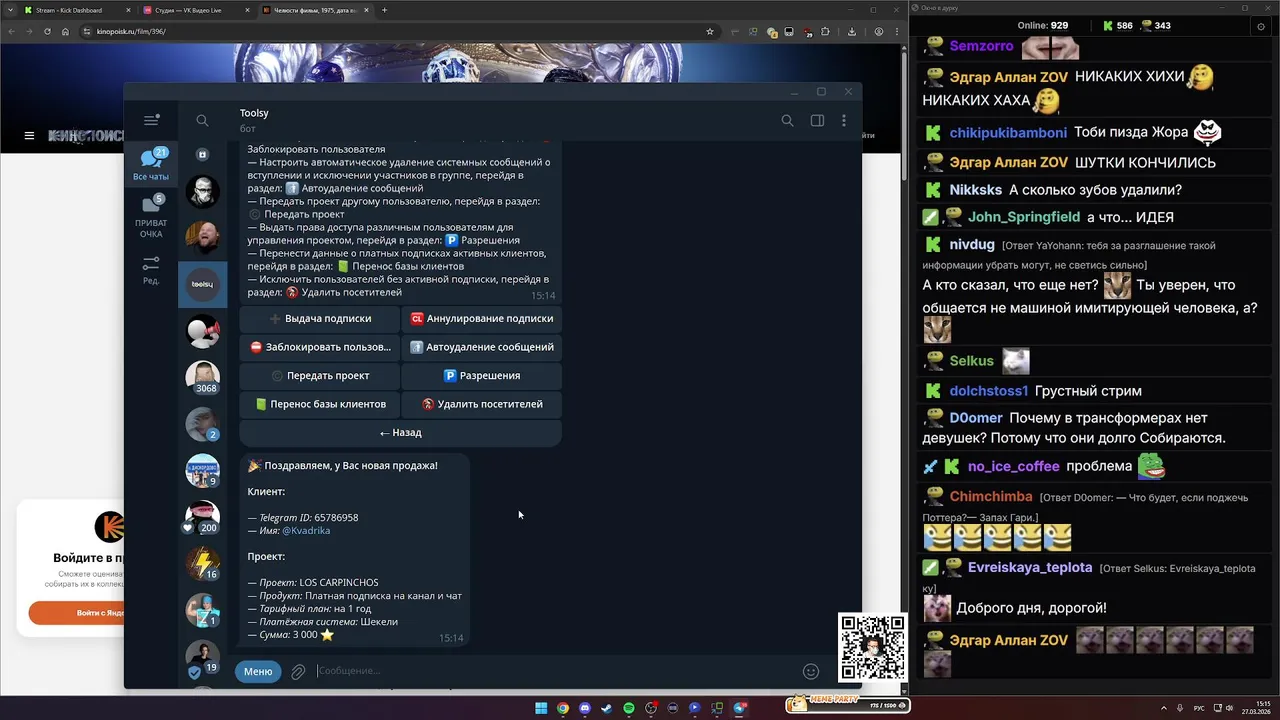The height and width of the screenshot is (720, 1280).
Task: Open browser extensions puzzle icon
Action: pyautogui.click(x=826, y=31)
